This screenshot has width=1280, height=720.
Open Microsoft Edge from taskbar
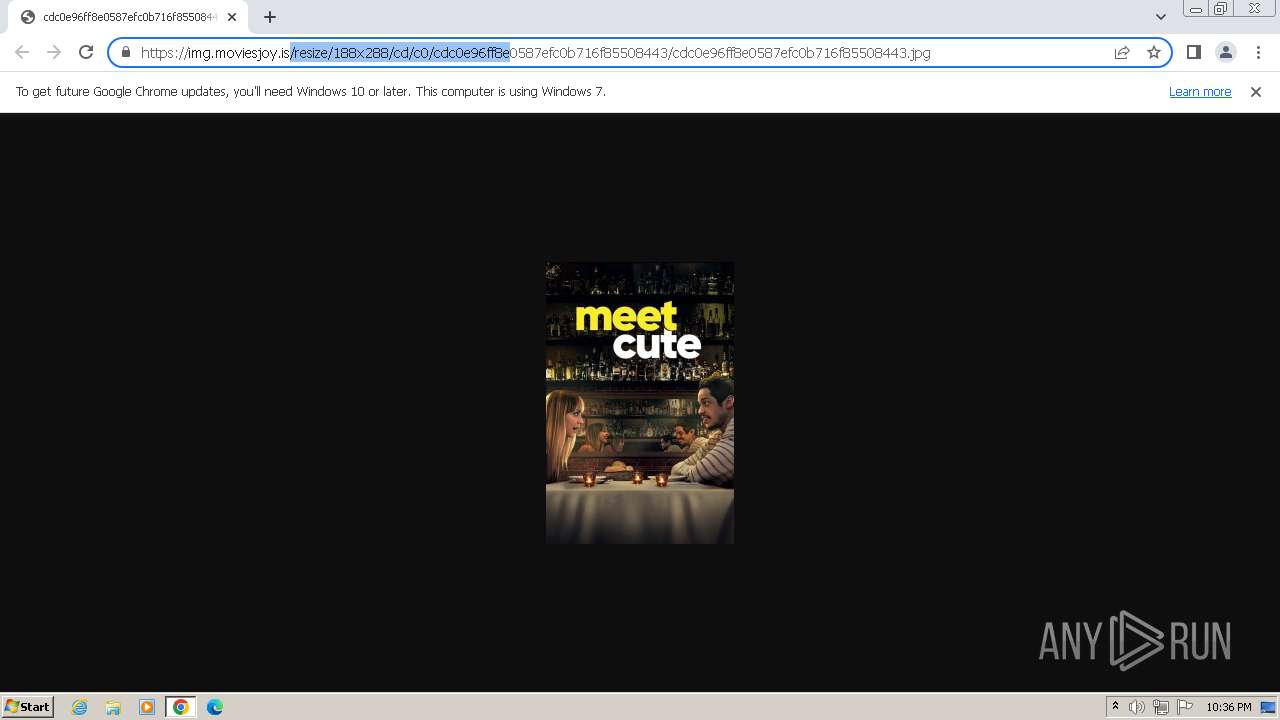point(215,707)
